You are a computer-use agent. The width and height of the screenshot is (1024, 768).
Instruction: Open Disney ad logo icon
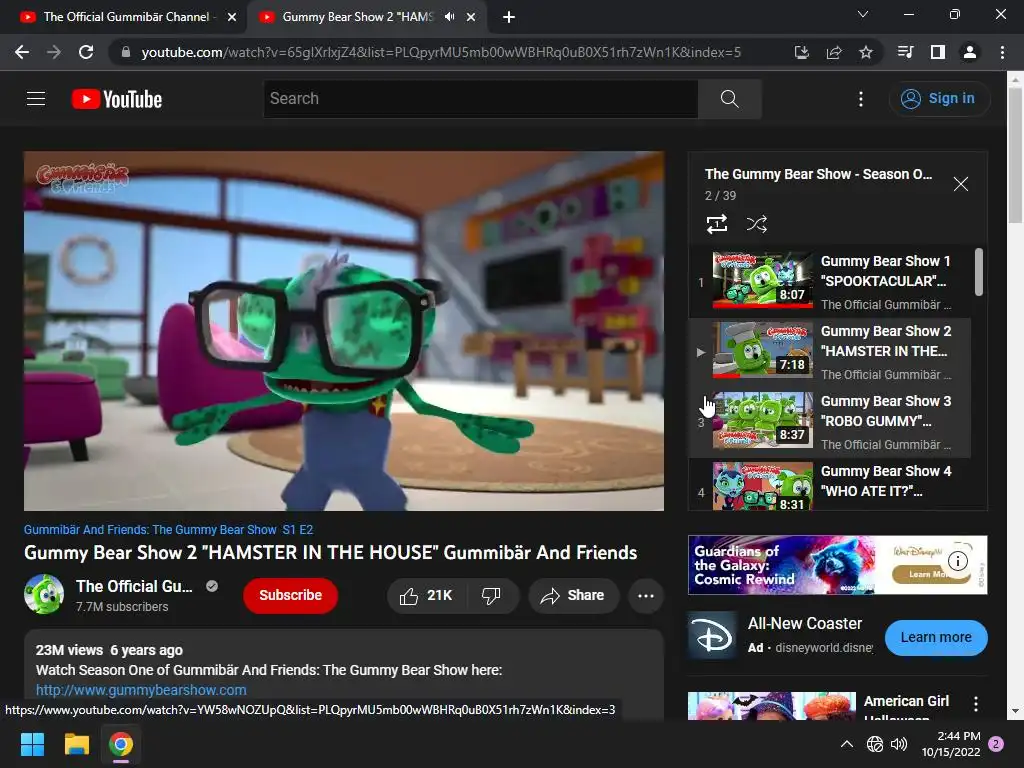click(x=712, y=636)
